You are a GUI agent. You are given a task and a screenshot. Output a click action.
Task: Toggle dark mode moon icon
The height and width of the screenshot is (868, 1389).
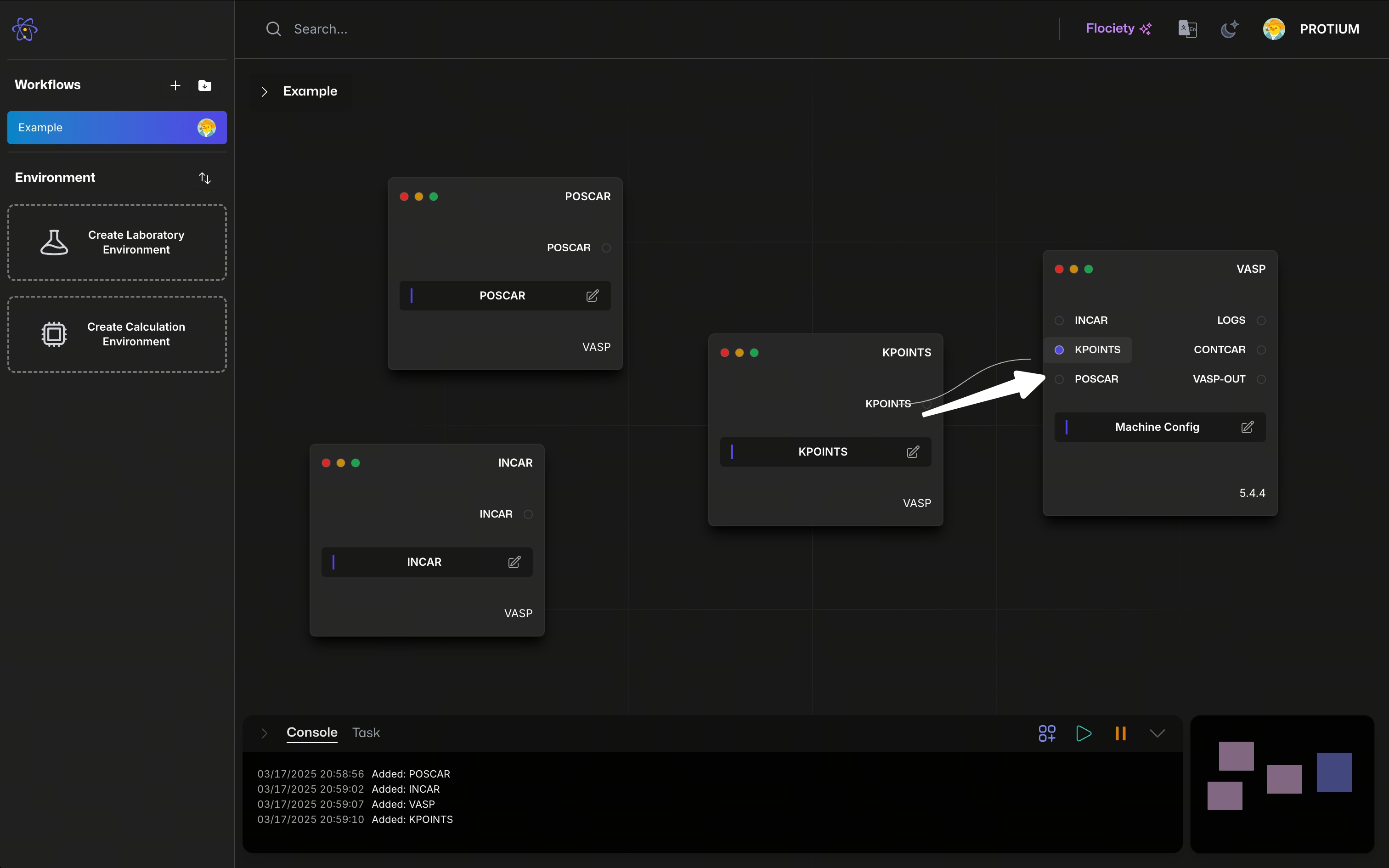[1229, 28]
